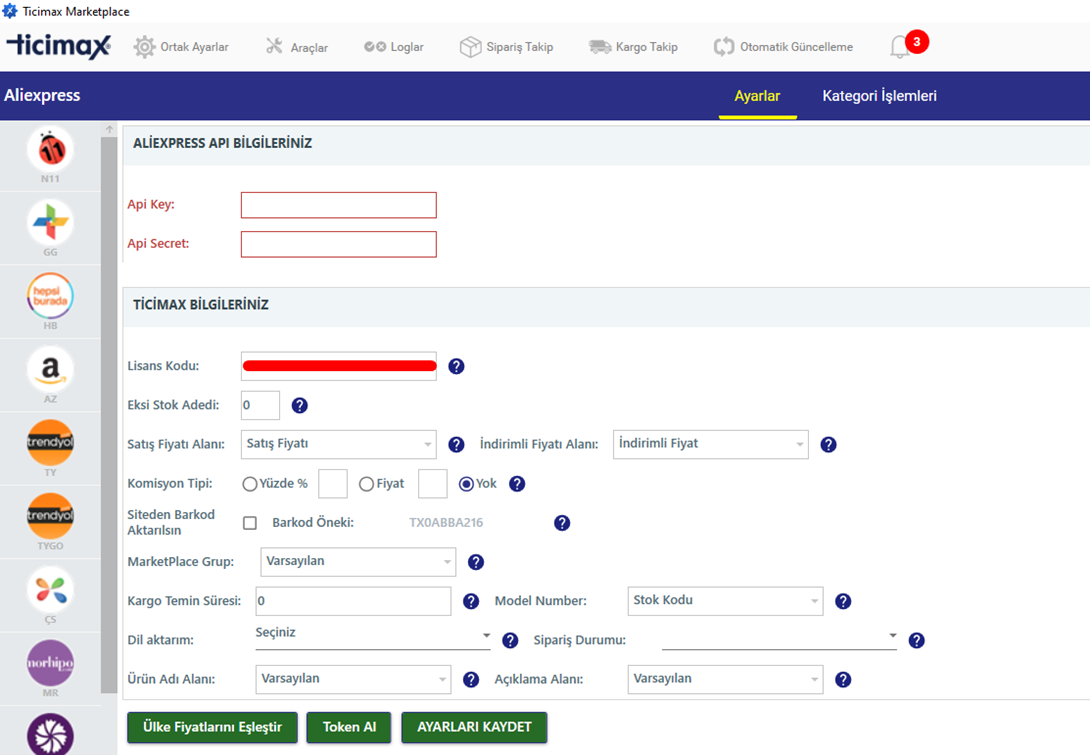Click the ticimax logo
The image size is (1090, 755).
coord(58,46)
